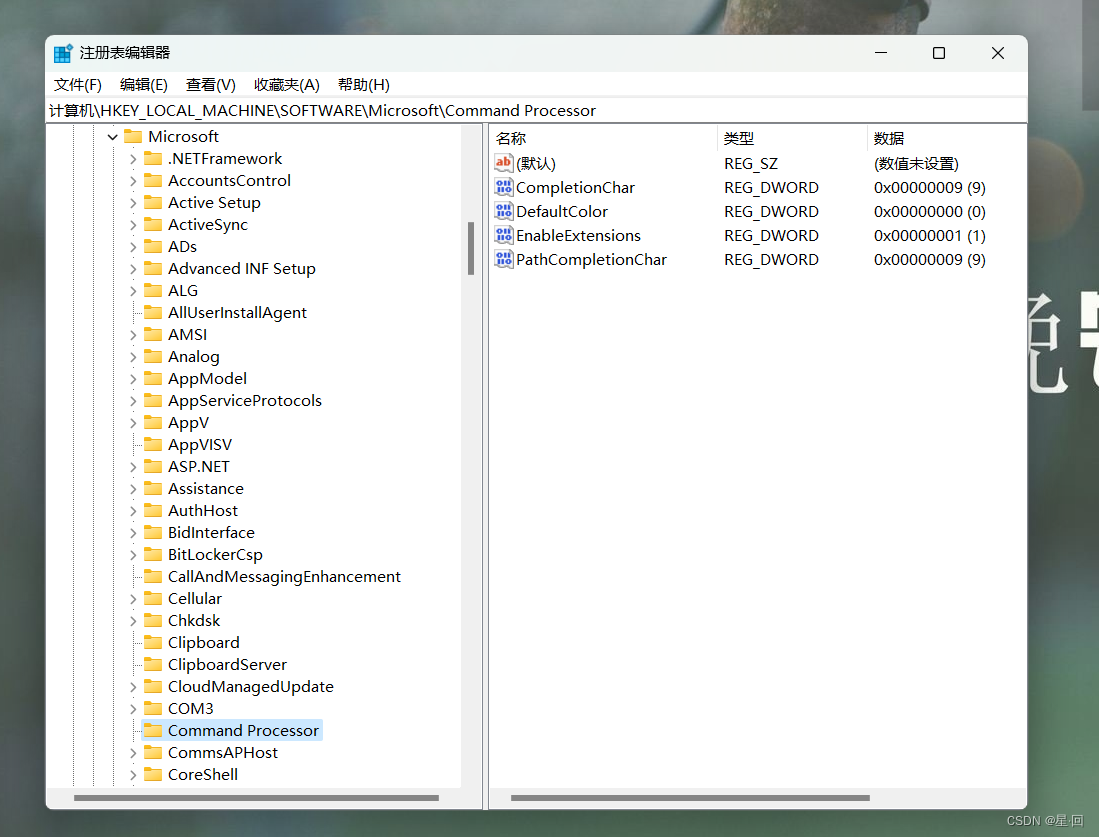Click the (默认) string value icon
This screenshot has height=837, width=1099.
pyautogui.click(x=503, y=163)
